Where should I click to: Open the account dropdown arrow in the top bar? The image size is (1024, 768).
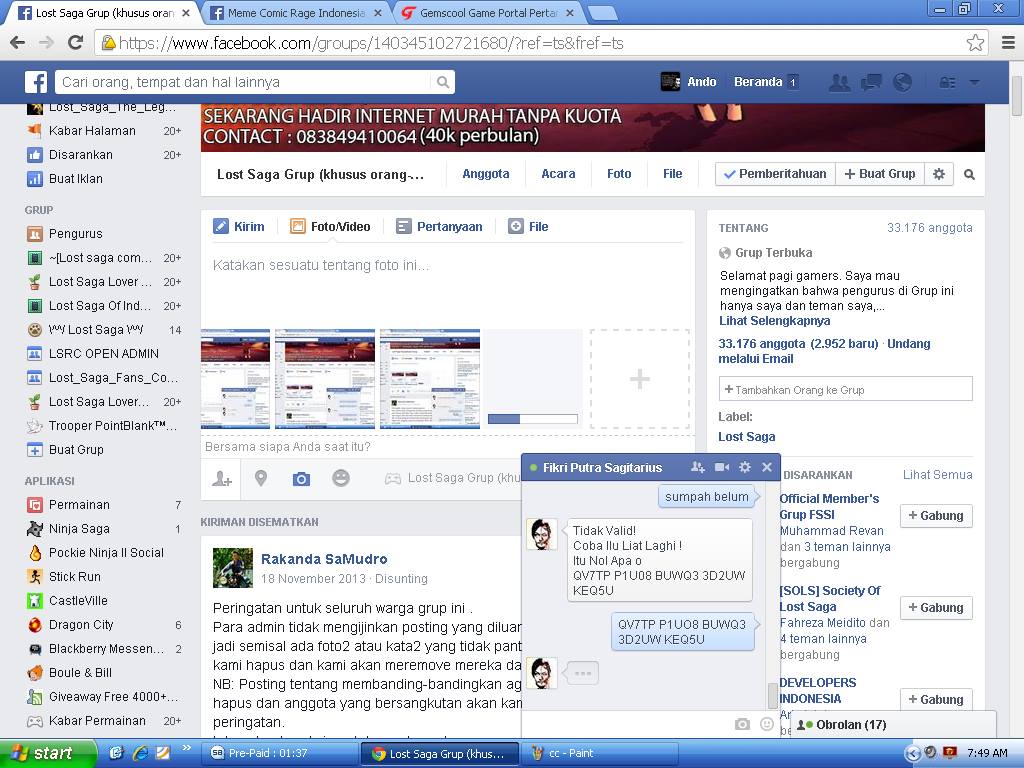(x=974, y=82)
